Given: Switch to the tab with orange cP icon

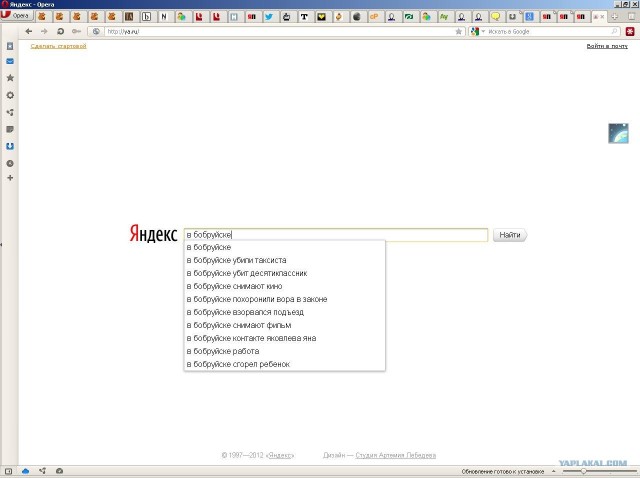Looking at the screenshot, I should click(x=374, y=17).
